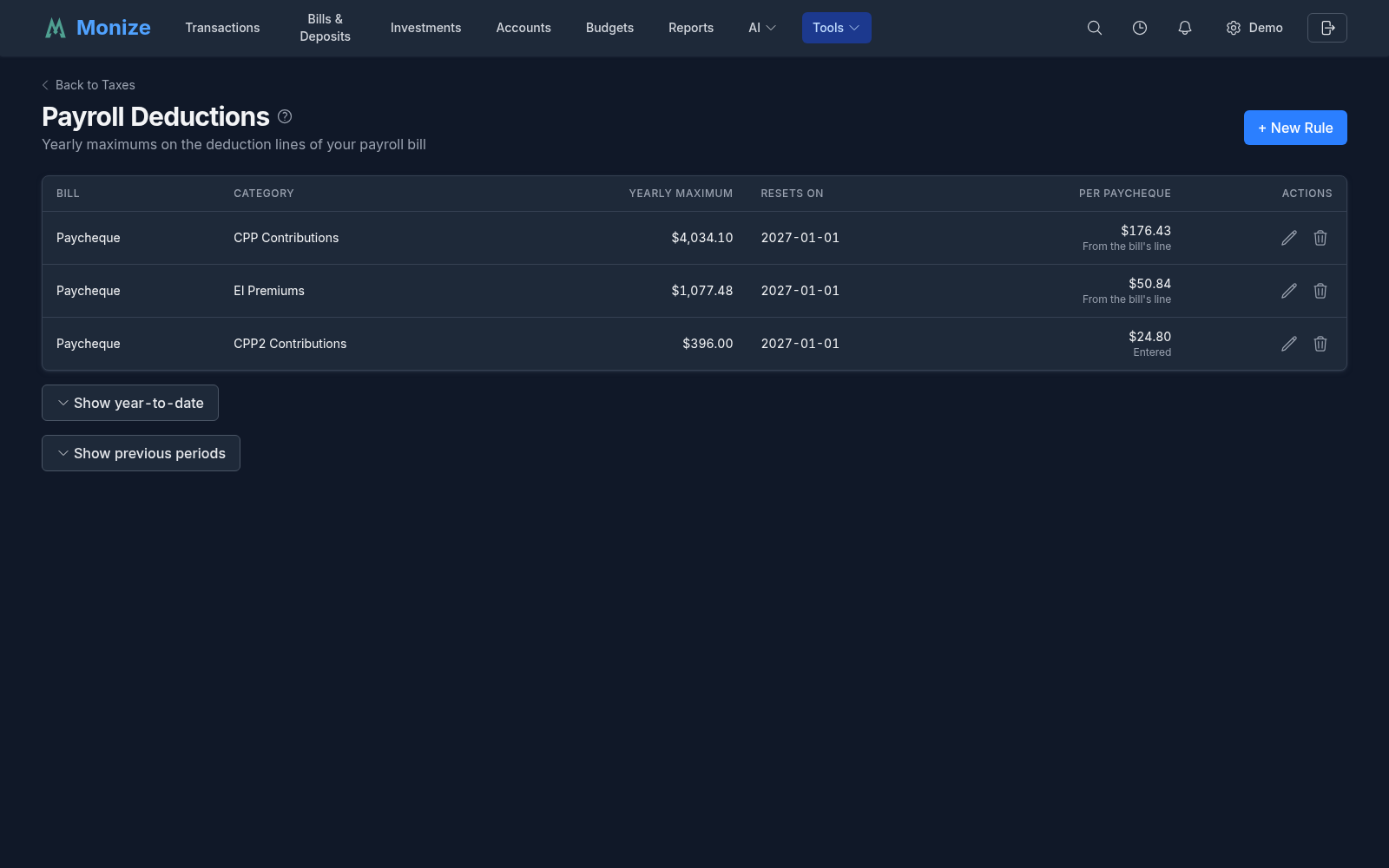
Task: Open the Budgets page
Action: point(609,28)
